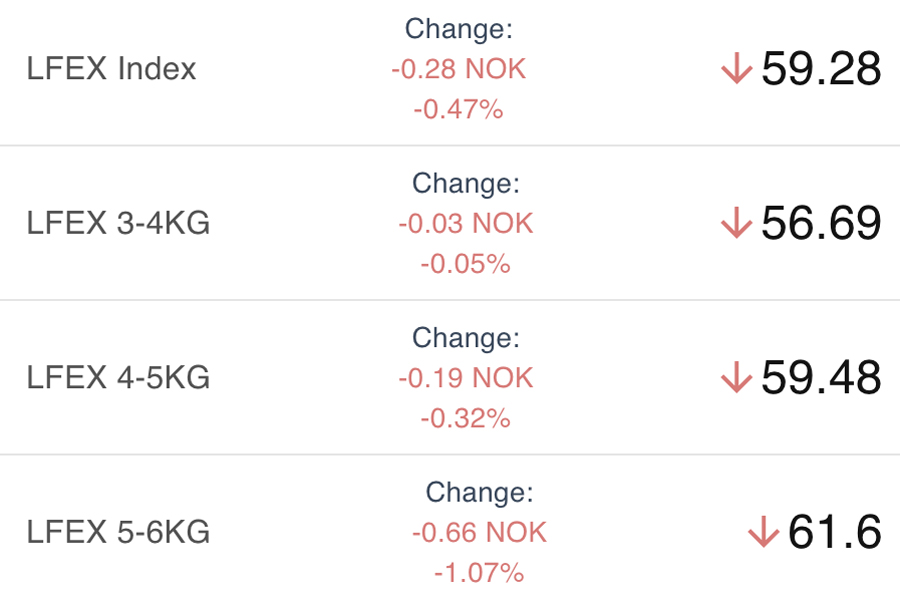
Task: Click the down arrow beside 56.69
Action: (736, 224)
